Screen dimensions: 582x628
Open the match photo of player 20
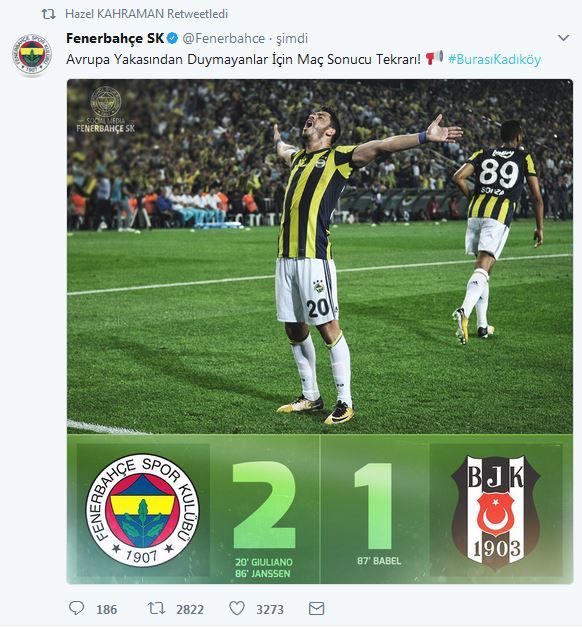click(320, 256)
